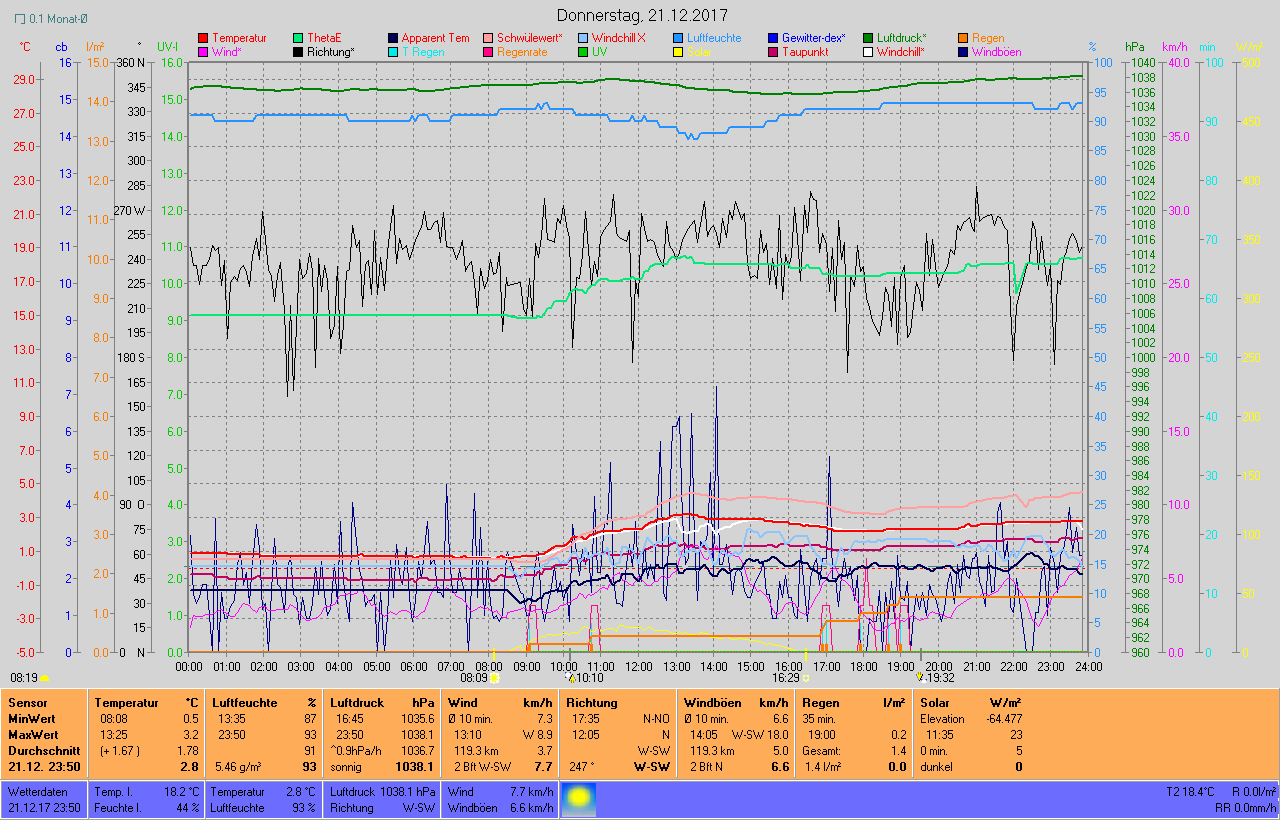Click the Gewitter-dex* legend entry
Screen dimensions: 1280x820
pyautogui.click(x=813, y=38)
